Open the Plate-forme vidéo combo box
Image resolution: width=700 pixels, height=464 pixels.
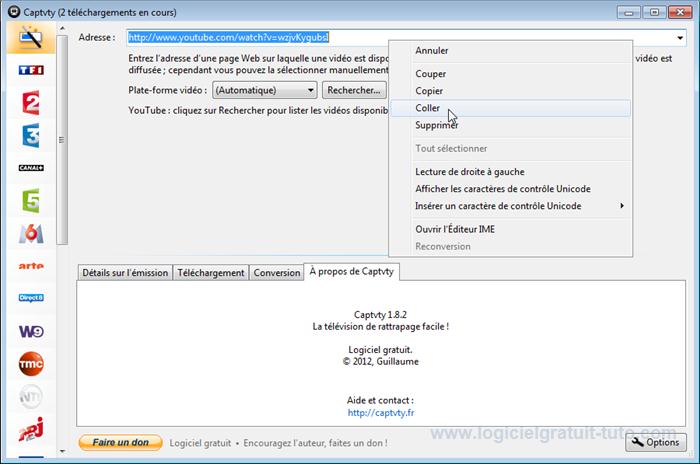pos(264,90)
